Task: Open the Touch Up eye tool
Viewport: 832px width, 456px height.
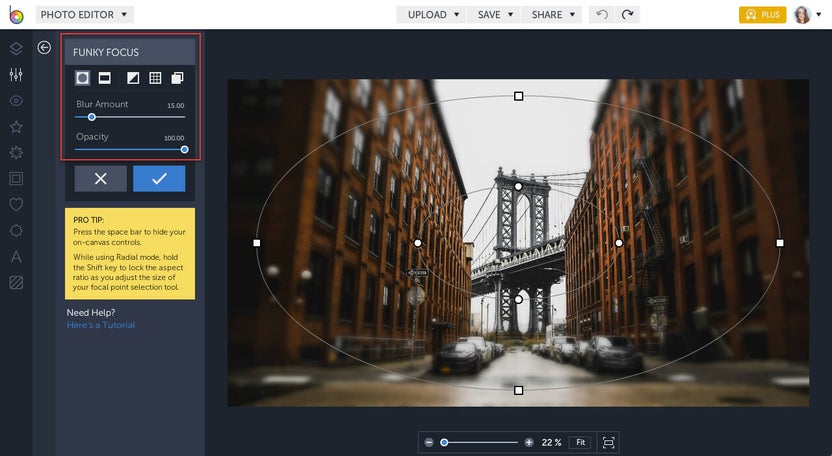Action: (x=16, y=101)
